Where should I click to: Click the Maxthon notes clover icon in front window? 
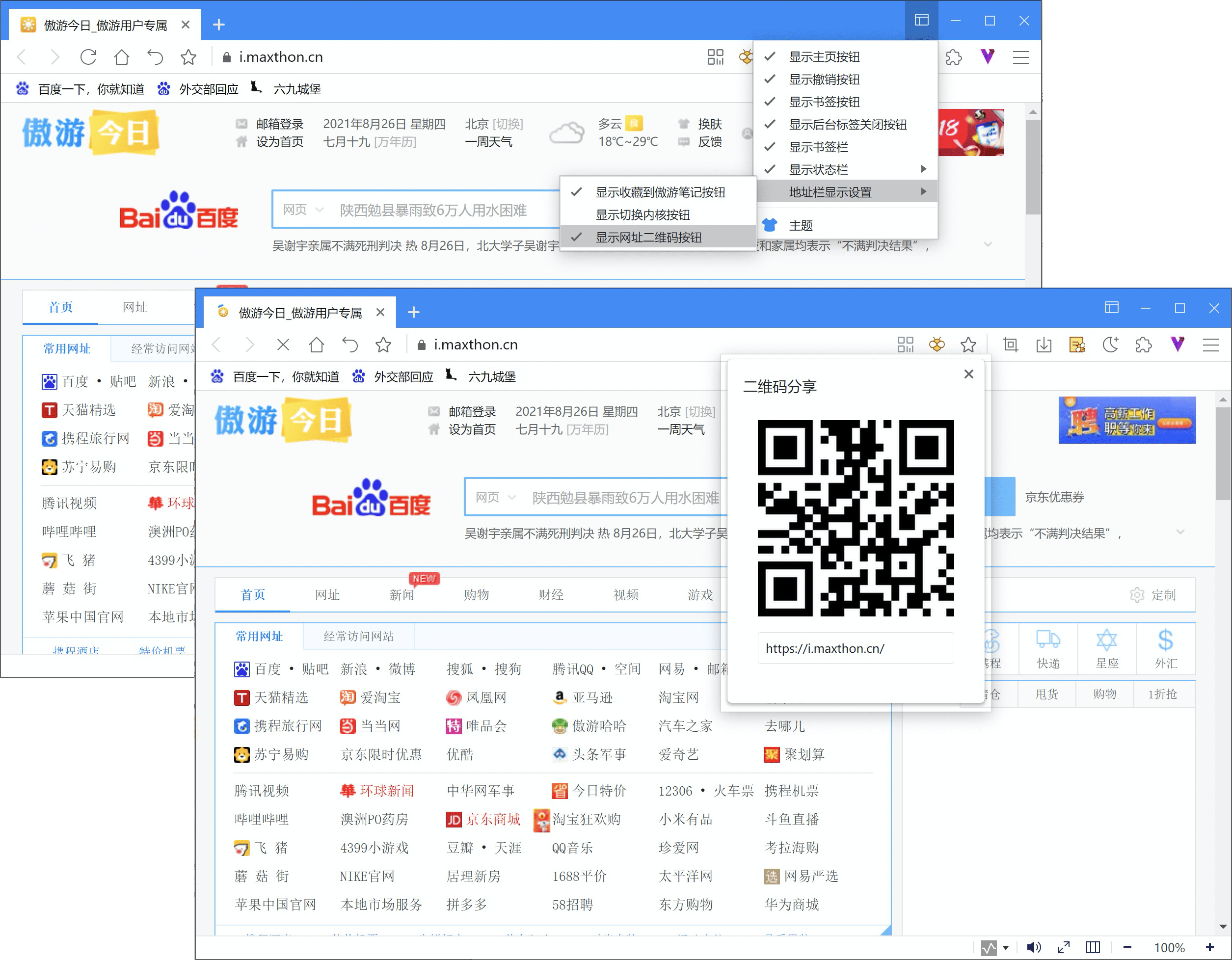[937, 345]
